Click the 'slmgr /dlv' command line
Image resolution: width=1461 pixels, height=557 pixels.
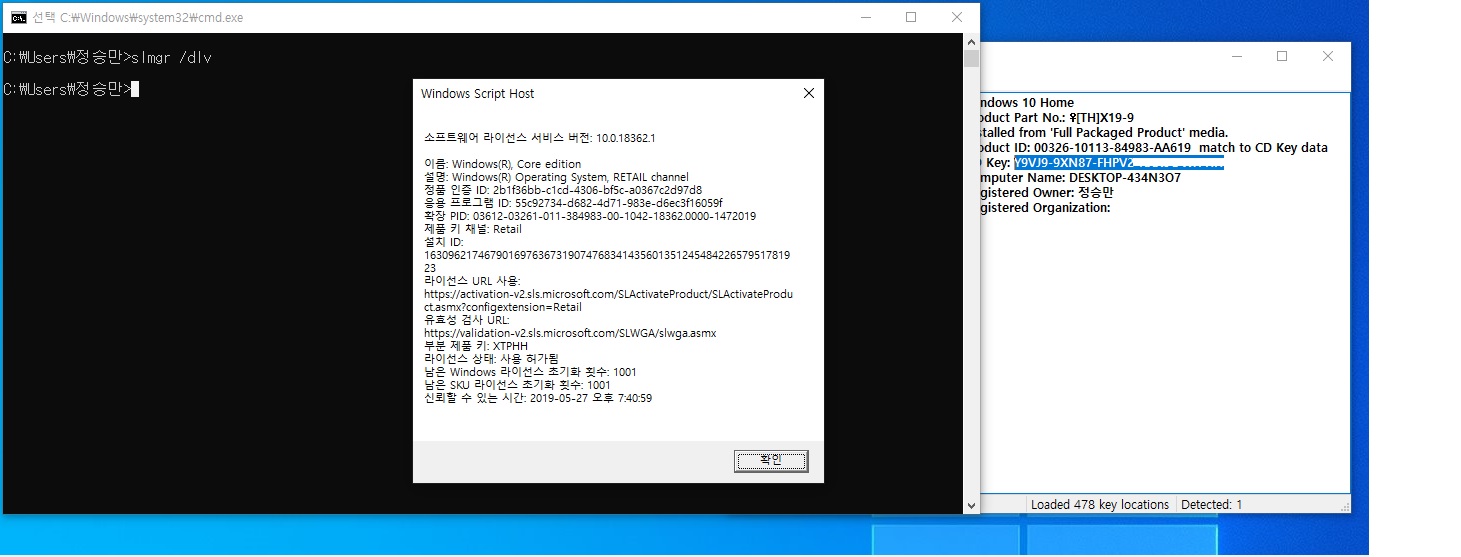[x=108, y=58]
